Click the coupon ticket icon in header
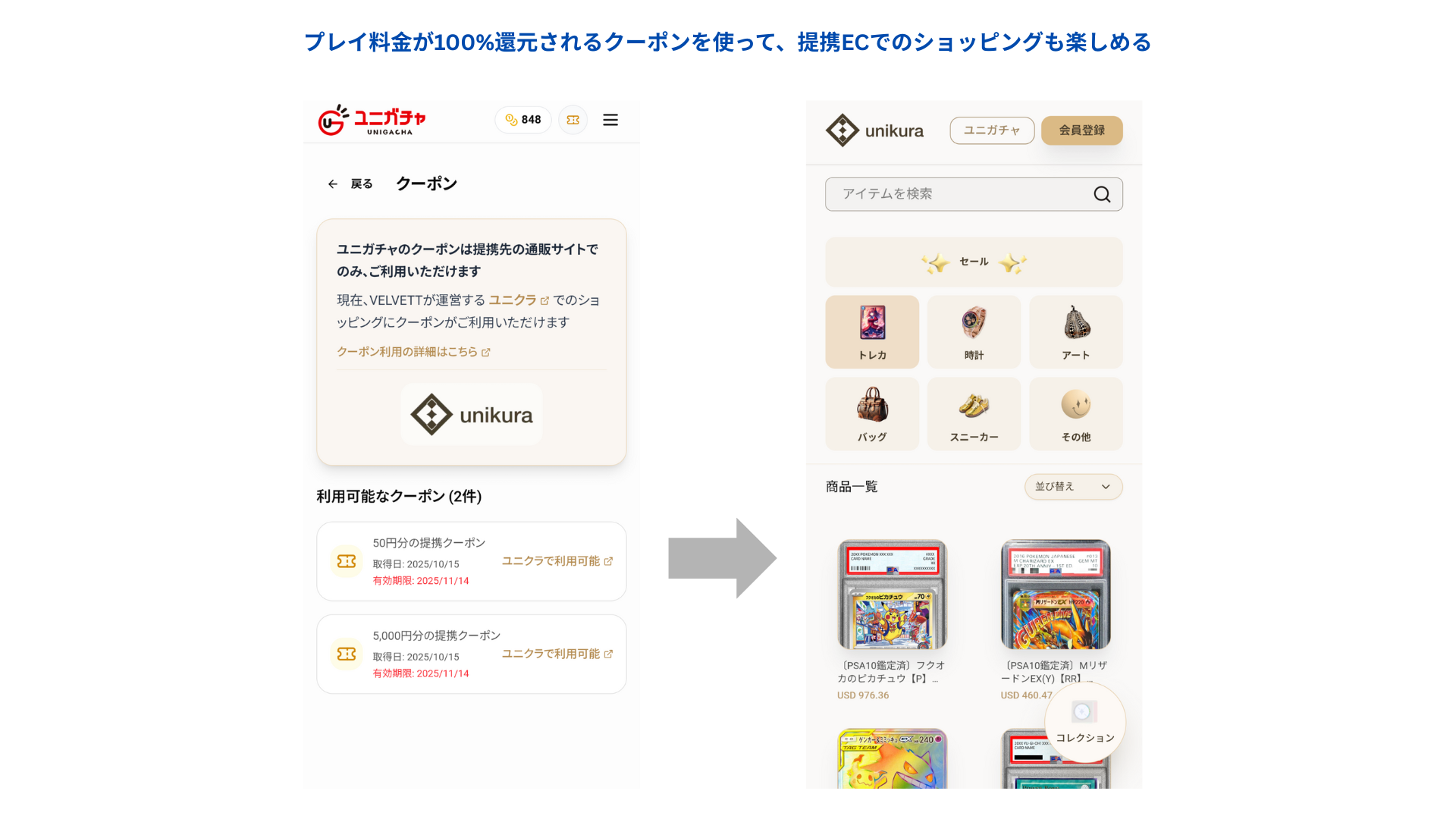 coord(573,120)
